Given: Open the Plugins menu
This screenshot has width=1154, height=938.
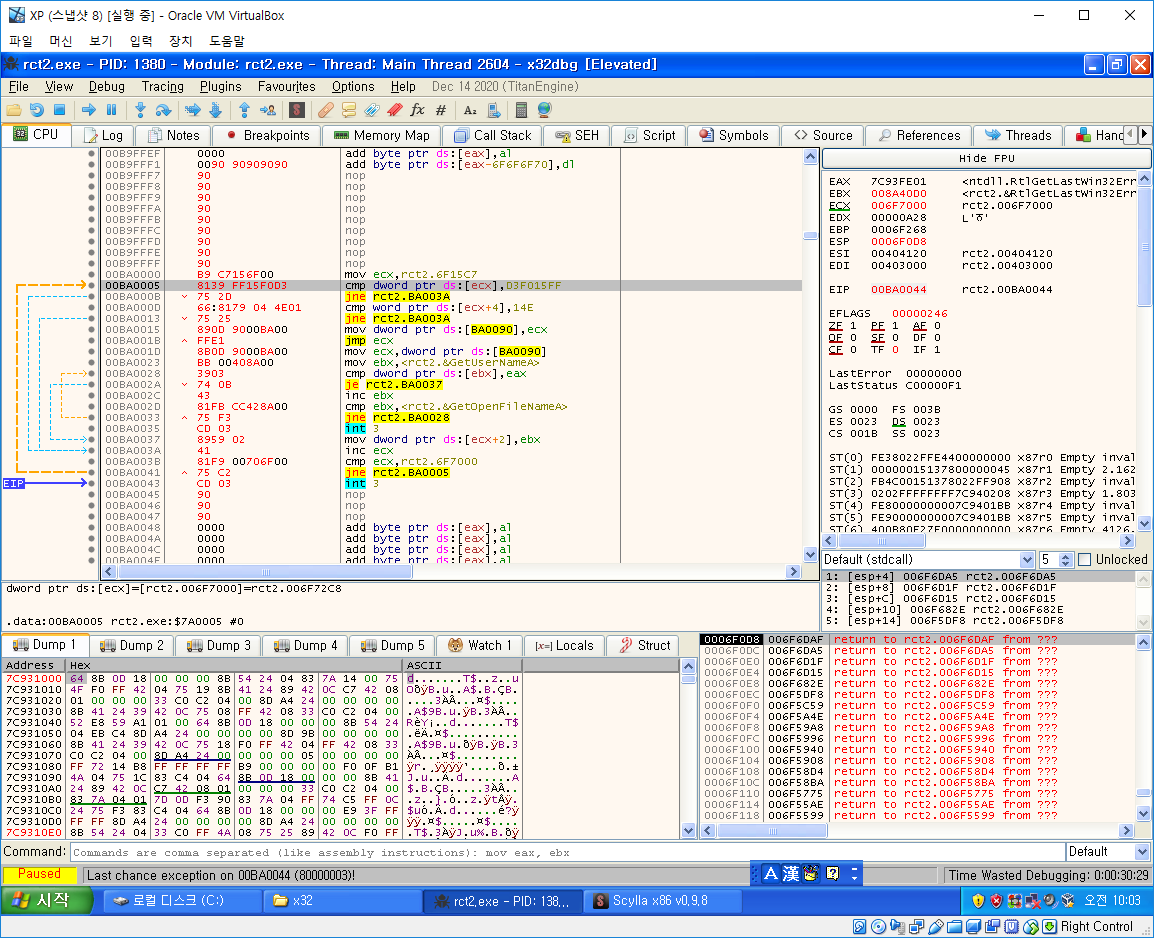Looking at the screenshot, I should coord(220,87).
